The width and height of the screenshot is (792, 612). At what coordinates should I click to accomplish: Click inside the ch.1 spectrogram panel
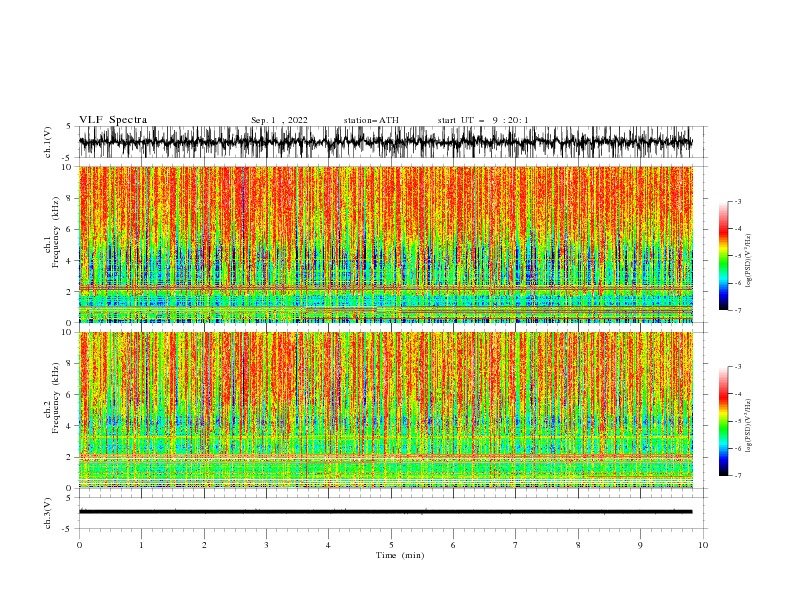coord(385,244)
